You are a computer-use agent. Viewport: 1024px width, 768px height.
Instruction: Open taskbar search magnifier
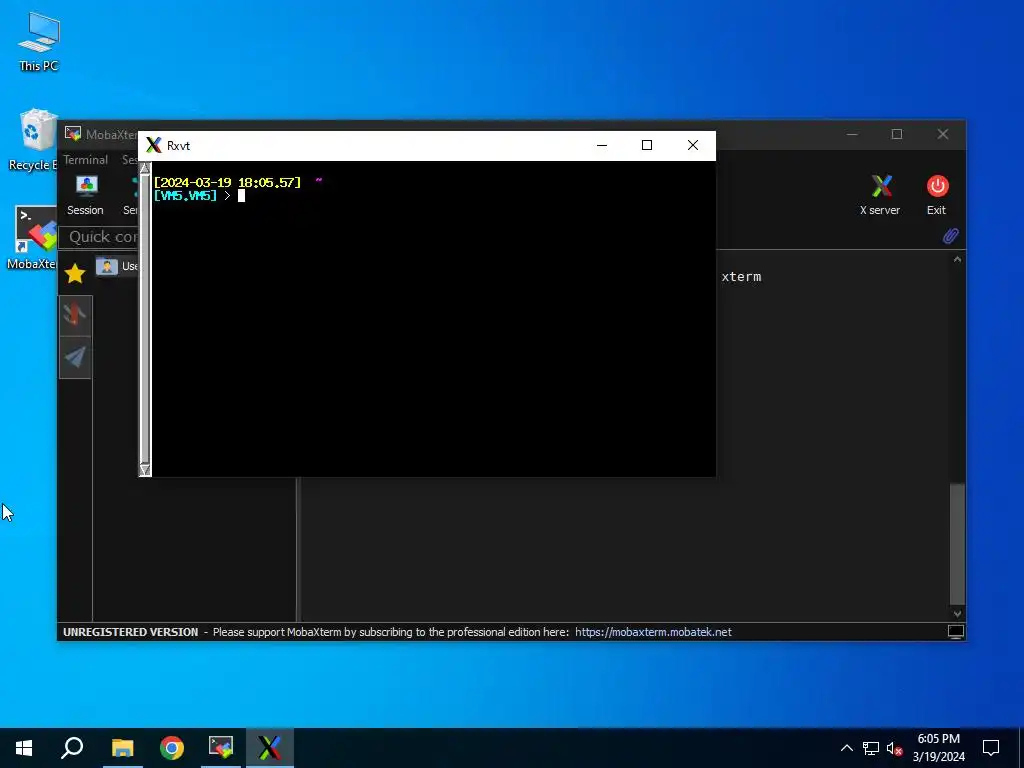(x=72, y=748)
